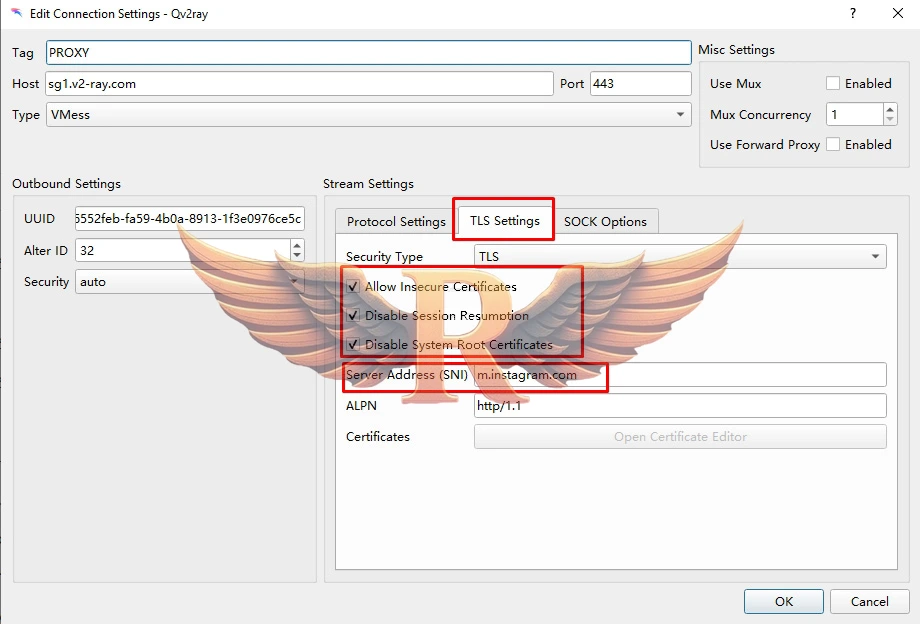Image resolution: width=920 pixels, height=624 pixels.
Task: Switch to the Protocol Settings tab
Action: [x=396, y=222]
